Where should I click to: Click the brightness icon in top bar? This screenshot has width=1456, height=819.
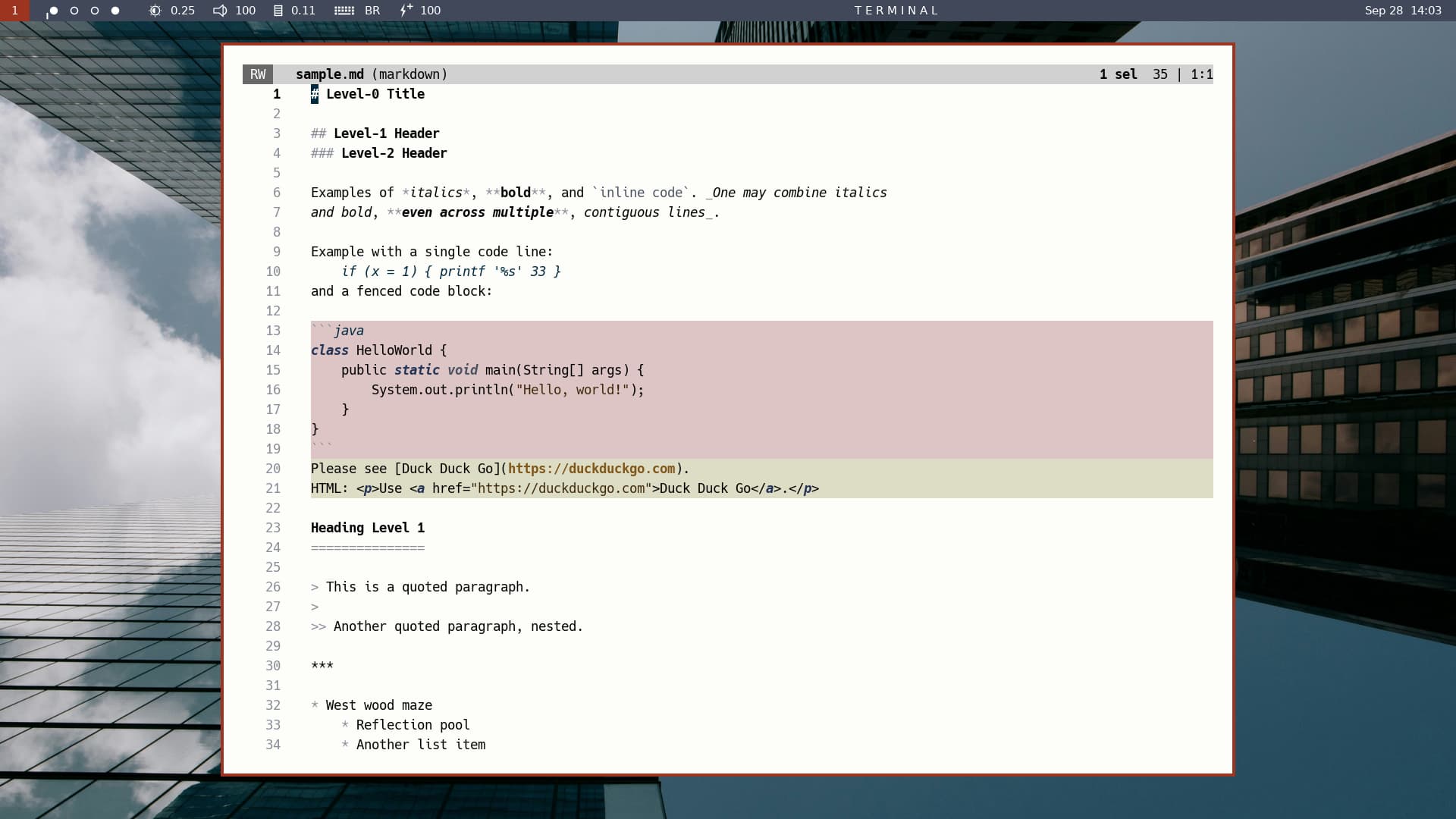click(155, 11)
